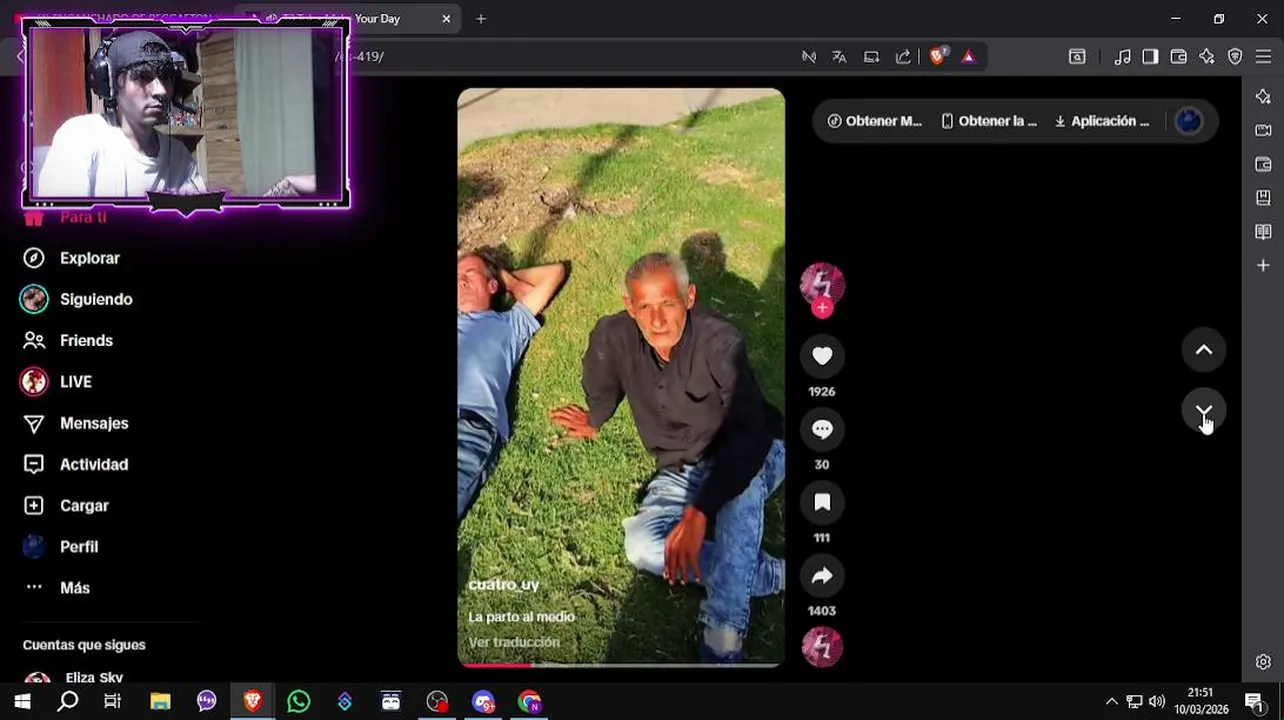Open the spinning sound disc below share
Screen dimensions: 1284x720
pos(822,646)
